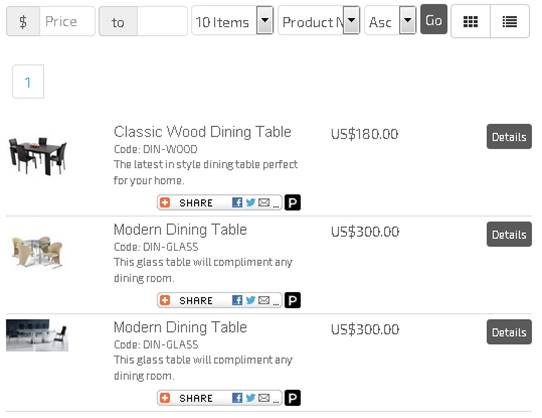Switch to grid view layout
The image size is (542, 418).
[470, 21]
